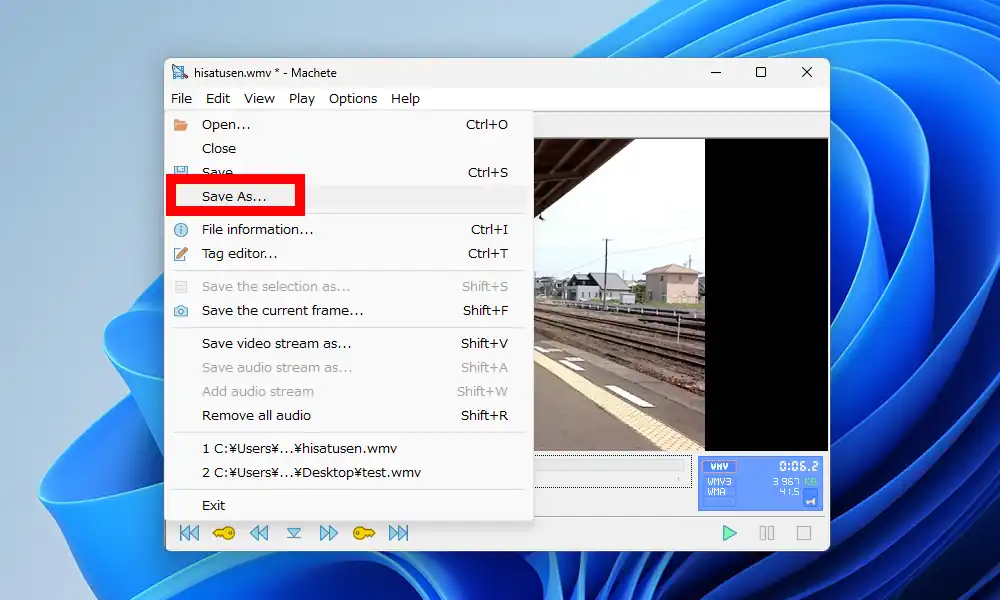Jump to end with the skip-to-end button
The width and height of the screenshot is (1000, 600).
(x=399, y=533)
